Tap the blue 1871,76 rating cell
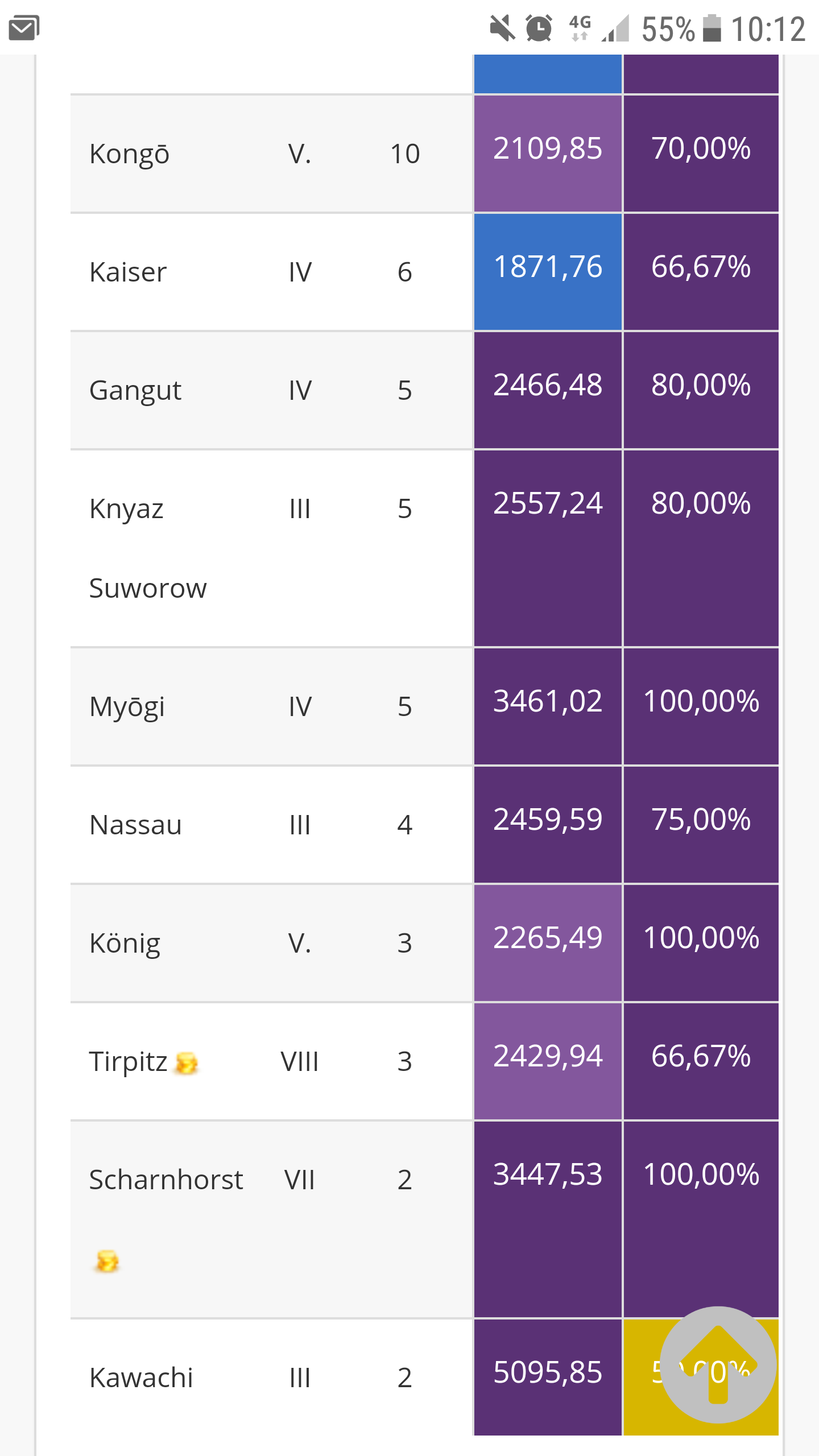The image size is (819, 1456). [548, 272]
